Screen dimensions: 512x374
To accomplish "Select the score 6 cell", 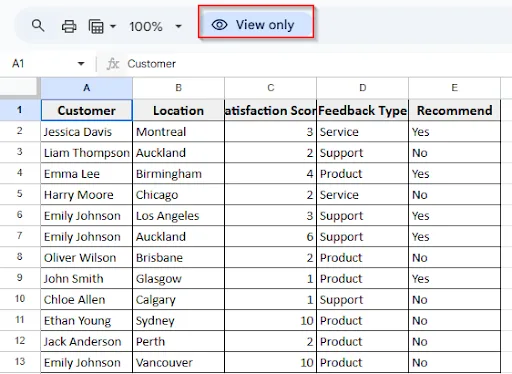I will 271,237.
